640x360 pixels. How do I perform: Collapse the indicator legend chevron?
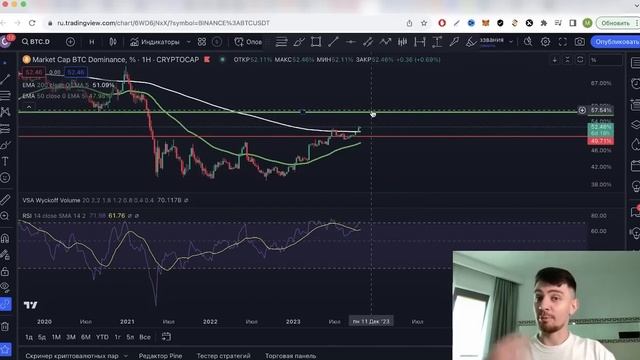[29, 107]
